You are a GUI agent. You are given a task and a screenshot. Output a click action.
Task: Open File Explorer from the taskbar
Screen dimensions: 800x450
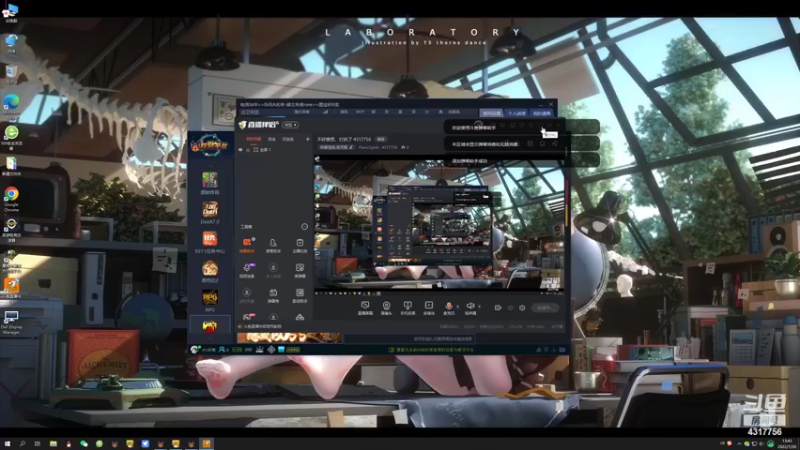point(53,443)
